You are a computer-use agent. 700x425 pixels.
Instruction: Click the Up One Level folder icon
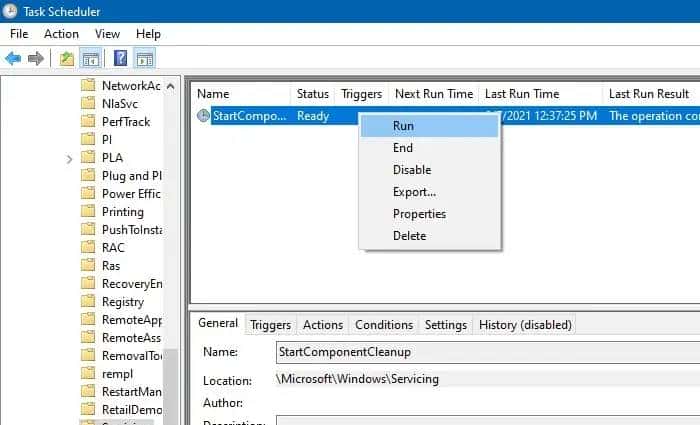[67, 58]
